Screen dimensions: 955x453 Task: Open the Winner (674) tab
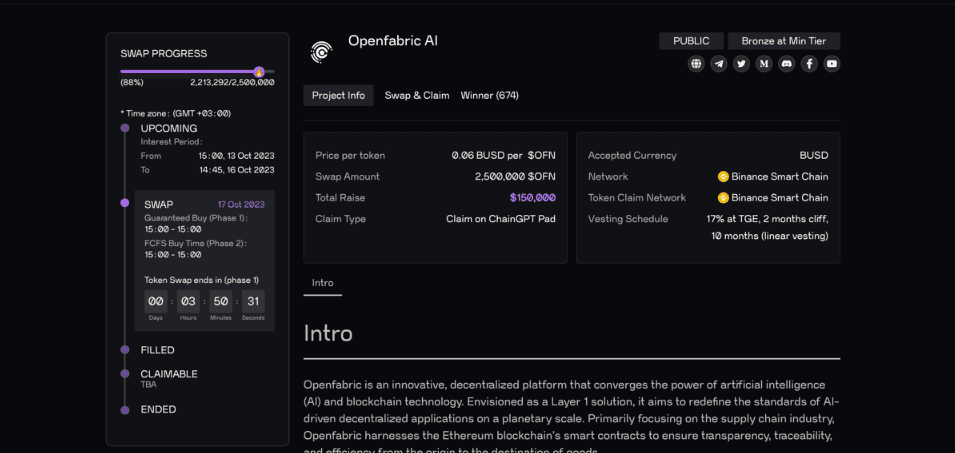pos(490,96)
